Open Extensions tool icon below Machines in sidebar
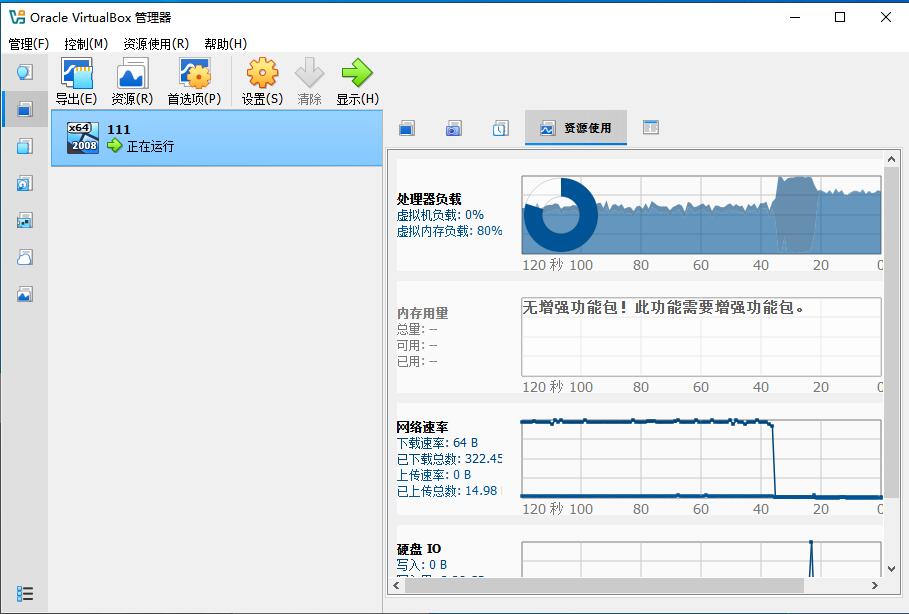This screenshot has width=909, height=614. tap(24, 146)
